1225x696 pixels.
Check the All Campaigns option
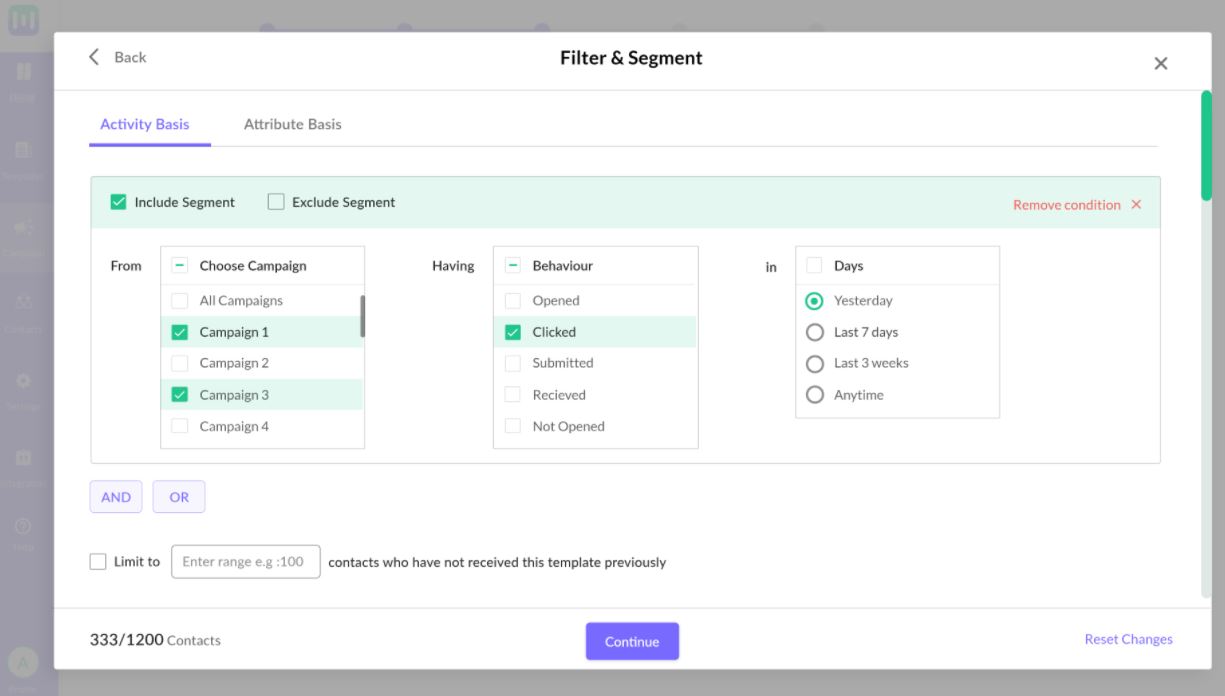[x=180, y=300]
